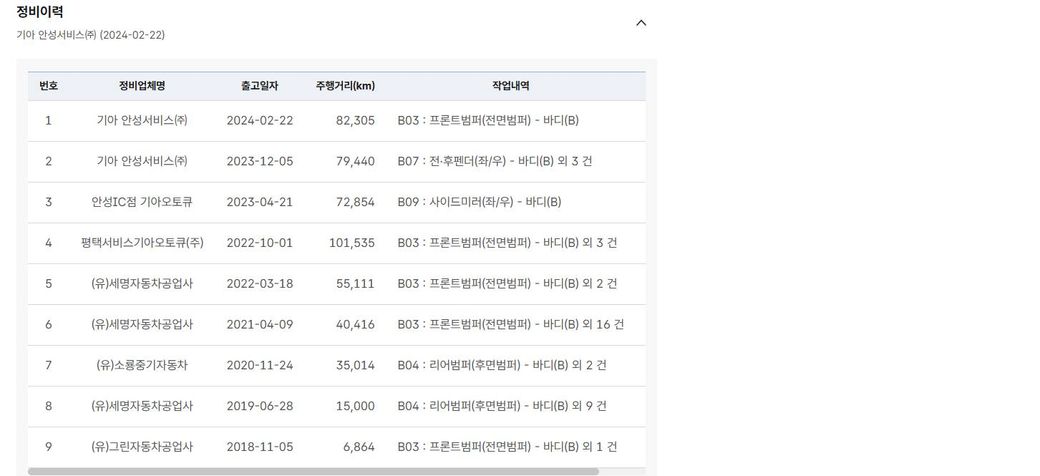1040x476 pixels.
Task: Click the 정비이력 section title
Action: point(40,12)
